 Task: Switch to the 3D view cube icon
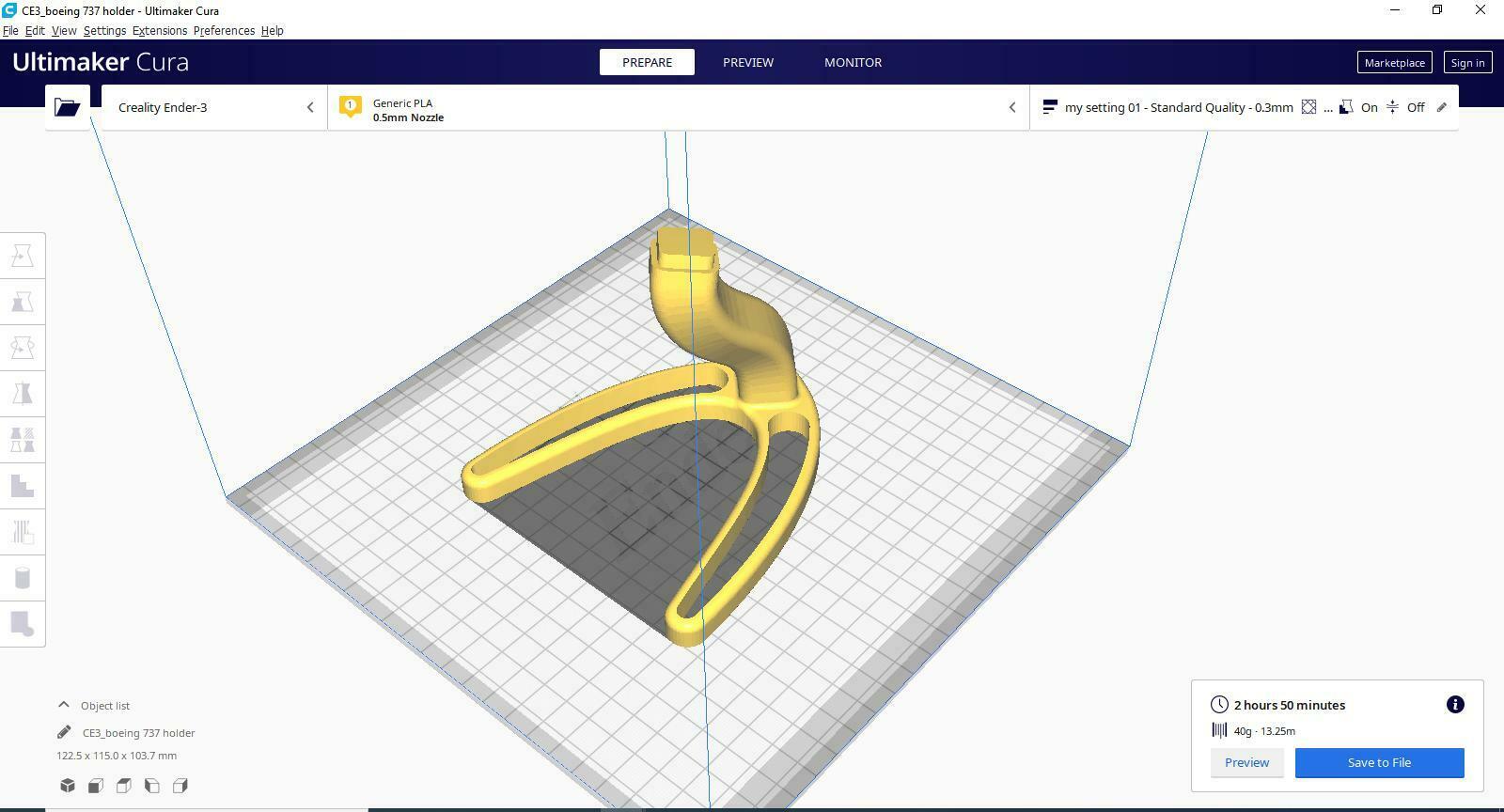coord(68,786)
